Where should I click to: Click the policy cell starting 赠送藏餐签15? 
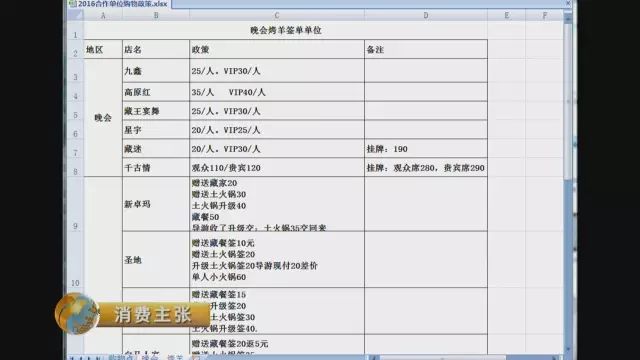pyautogui.click(x=277, y=311)
